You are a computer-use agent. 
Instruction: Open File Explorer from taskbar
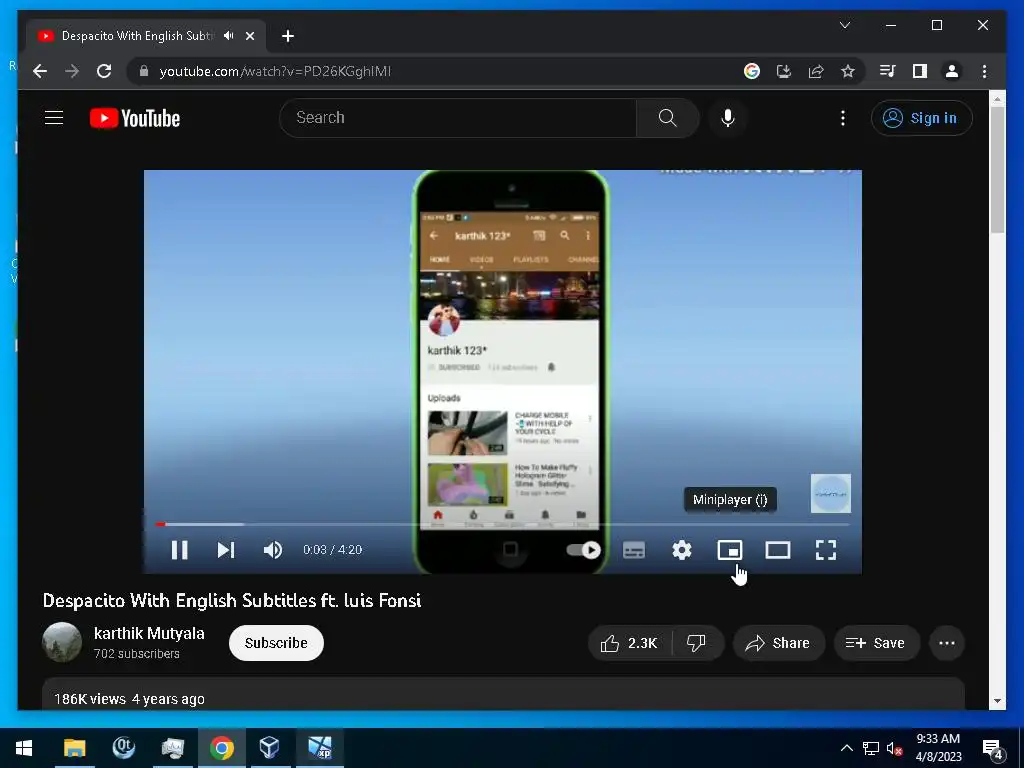point(74,748)
